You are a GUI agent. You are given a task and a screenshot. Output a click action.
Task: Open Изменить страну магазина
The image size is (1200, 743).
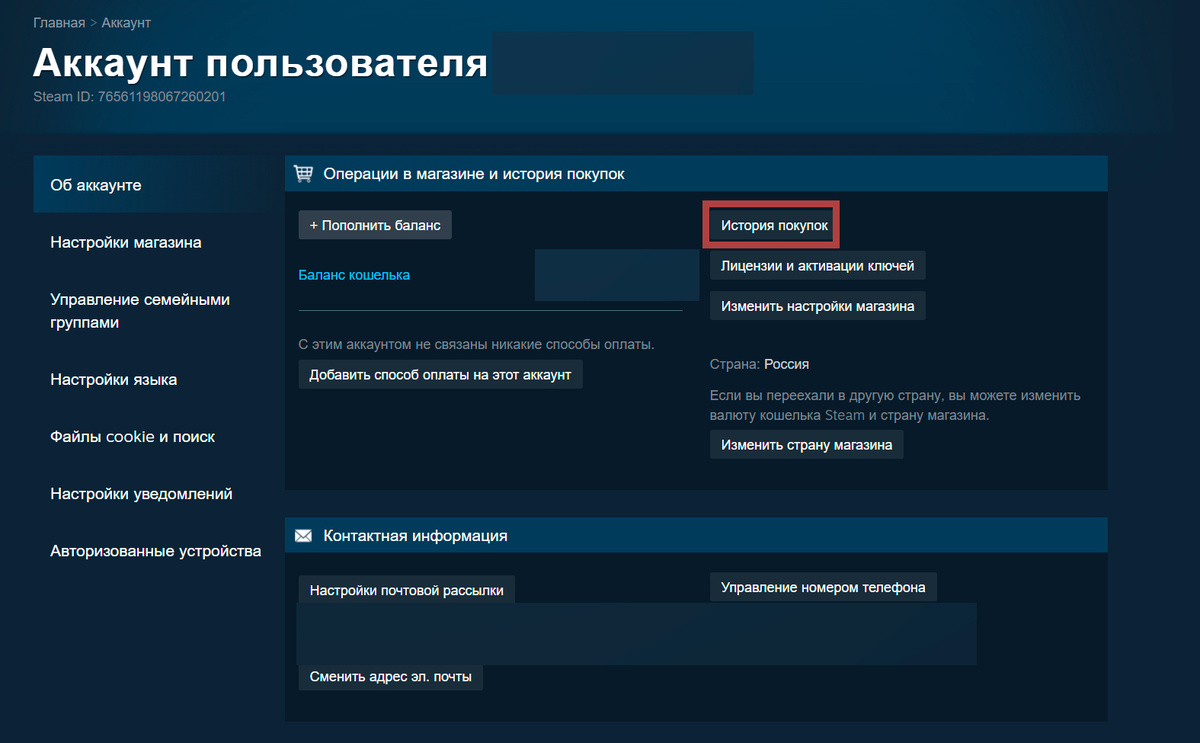tap(806, 444)
